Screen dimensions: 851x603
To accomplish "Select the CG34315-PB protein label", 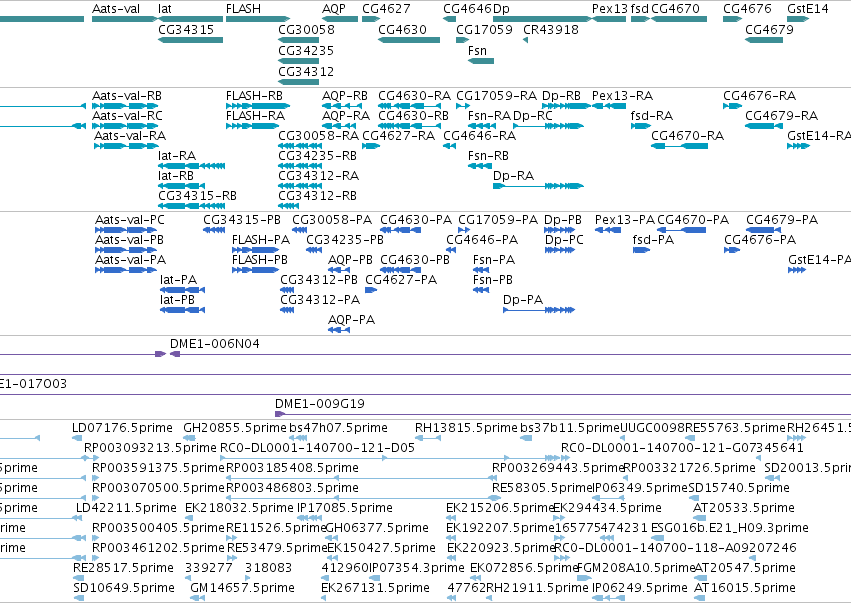I will point(242,220).
